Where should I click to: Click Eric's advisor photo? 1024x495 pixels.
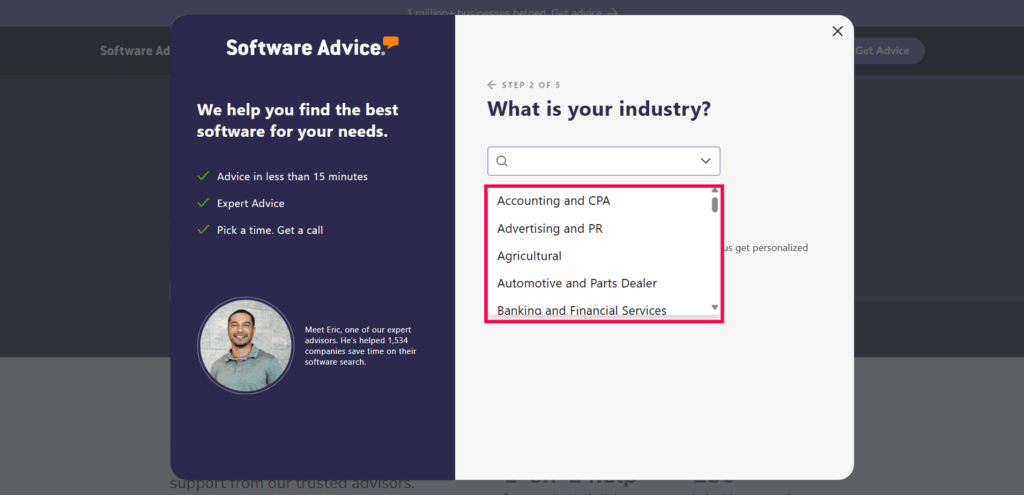click(246, 345)
